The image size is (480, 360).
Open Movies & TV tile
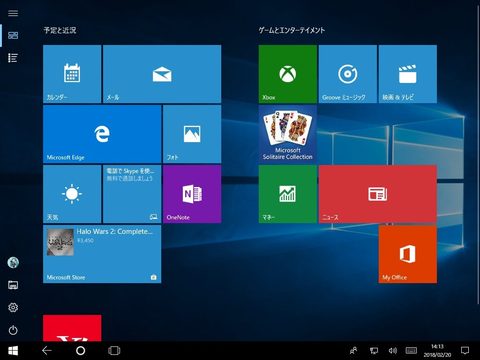click(408, 74)
